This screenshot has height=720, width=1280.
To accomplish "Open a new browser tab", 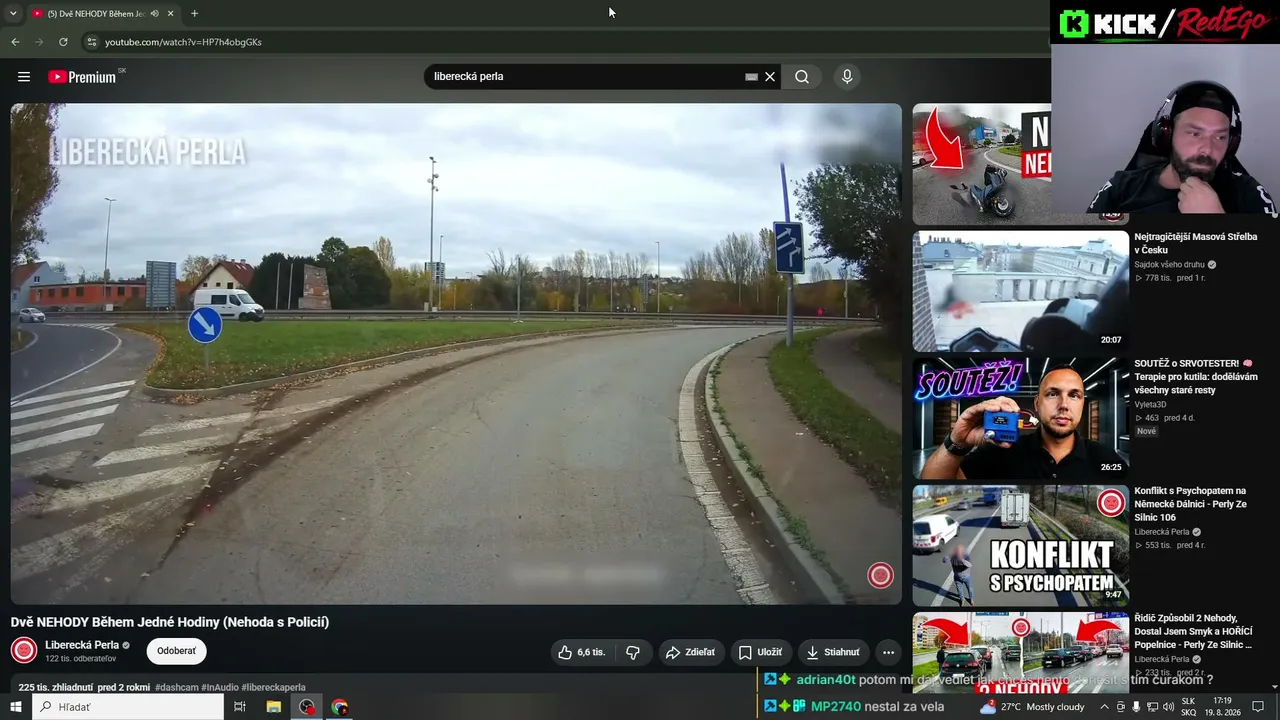I will [194, 14].
